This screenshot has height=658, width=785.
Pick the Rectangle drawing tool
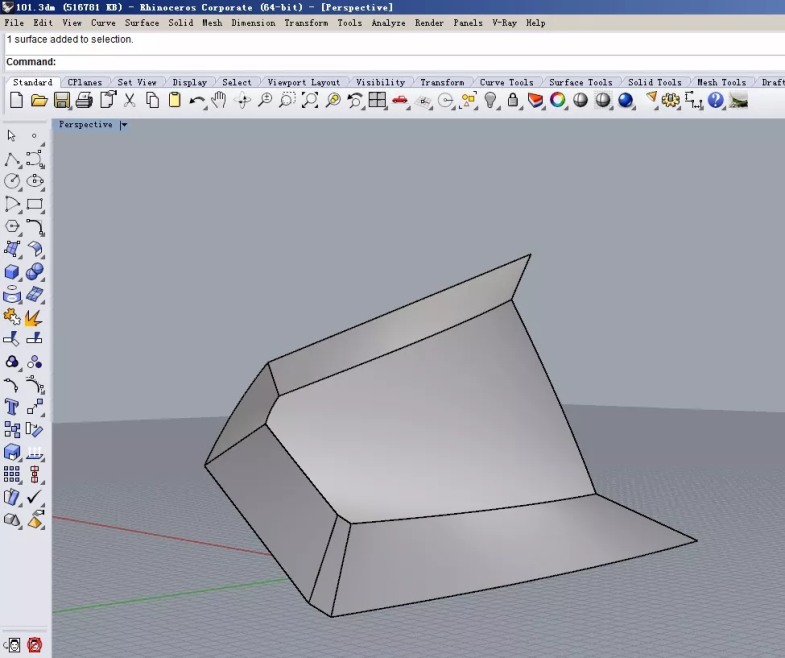pyautogui.click(x=34, y=205)
